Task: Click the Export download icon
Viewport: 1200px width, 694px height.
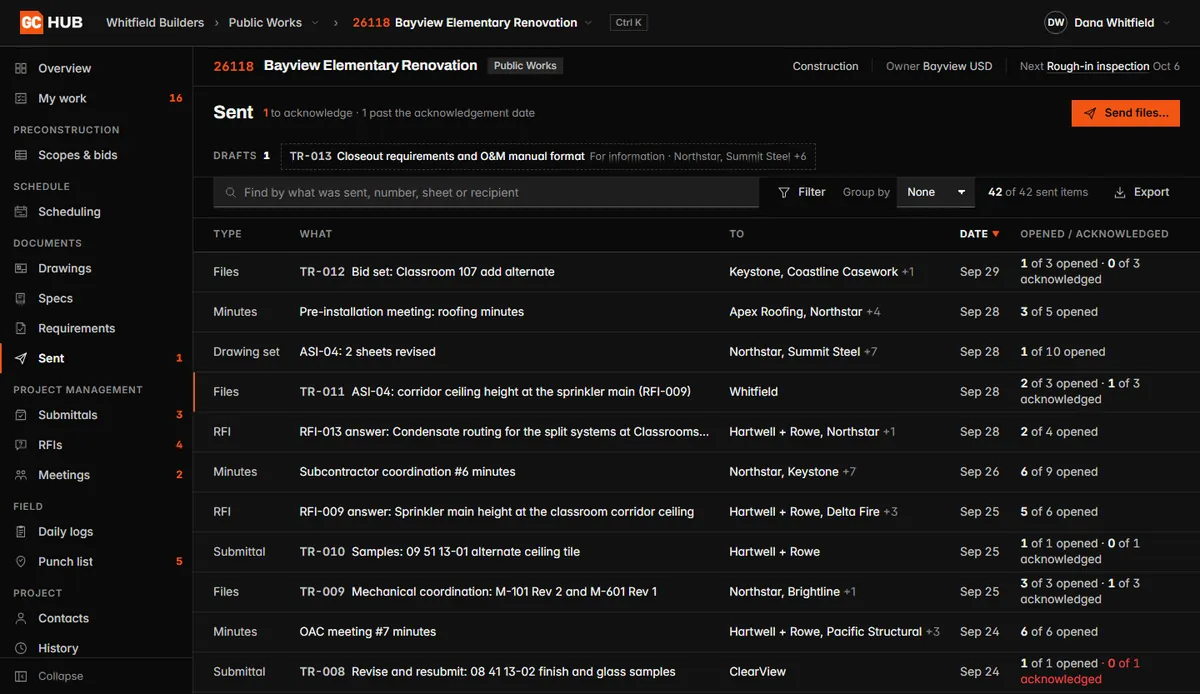Action: (1120, 192)
